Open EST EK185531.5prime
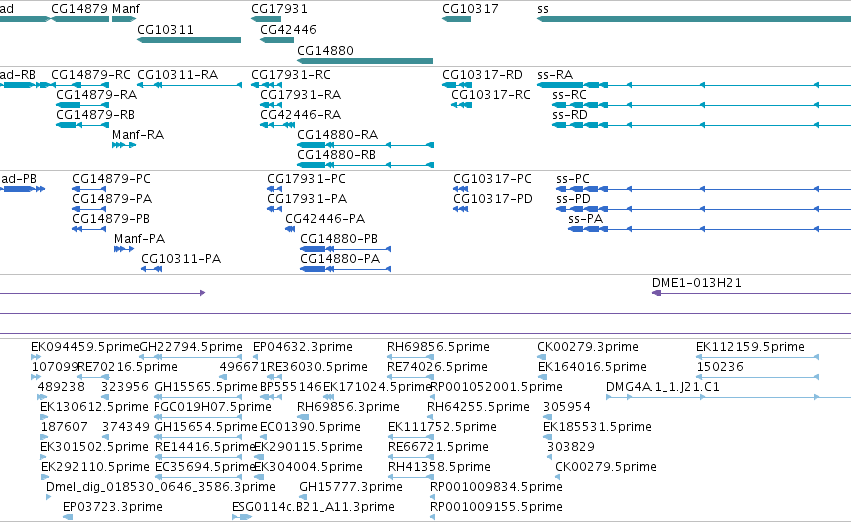This screenshot has width=851, height=522. coord(597,427)
